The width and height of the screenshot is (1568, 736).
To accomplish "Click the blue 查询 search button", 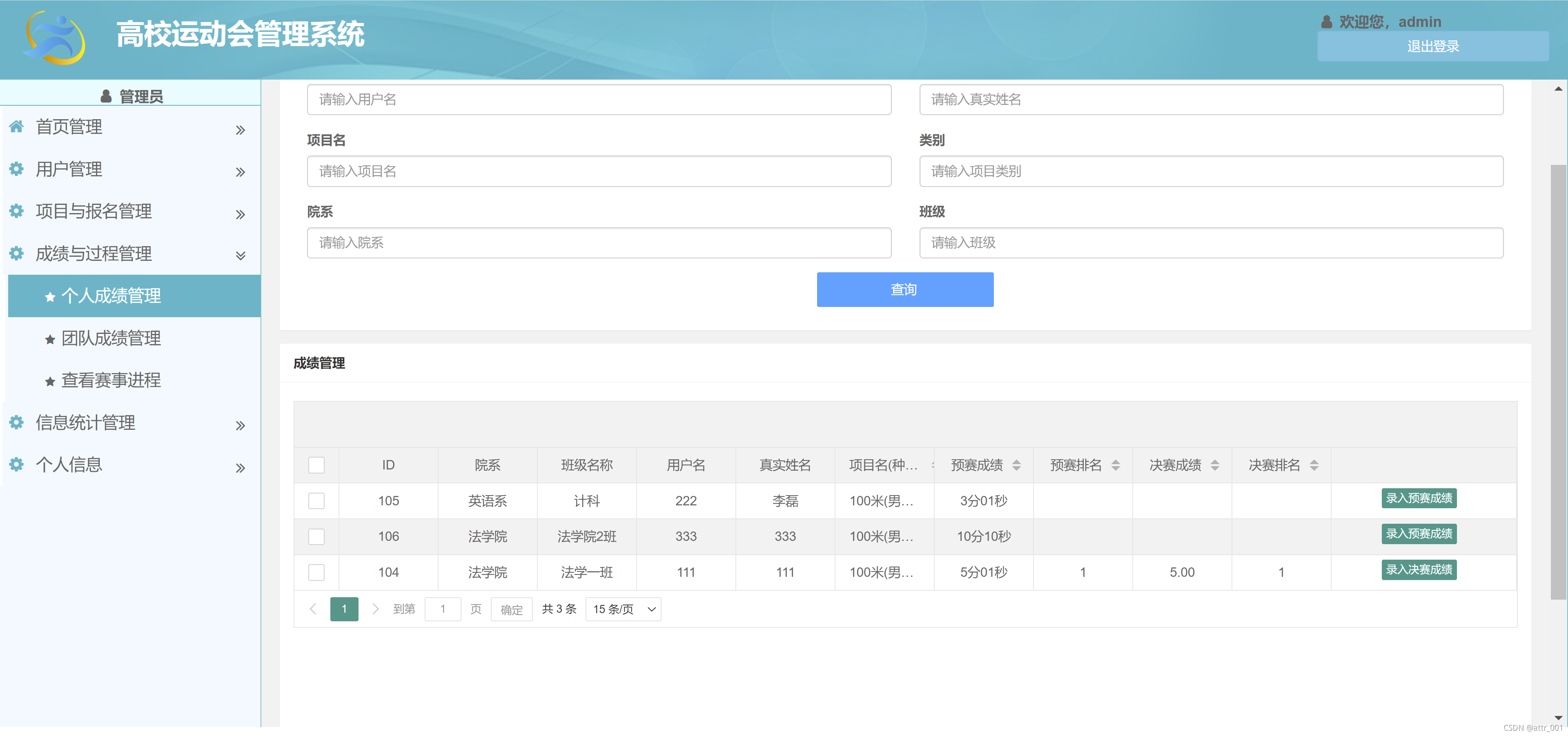I will click(904, 289).
